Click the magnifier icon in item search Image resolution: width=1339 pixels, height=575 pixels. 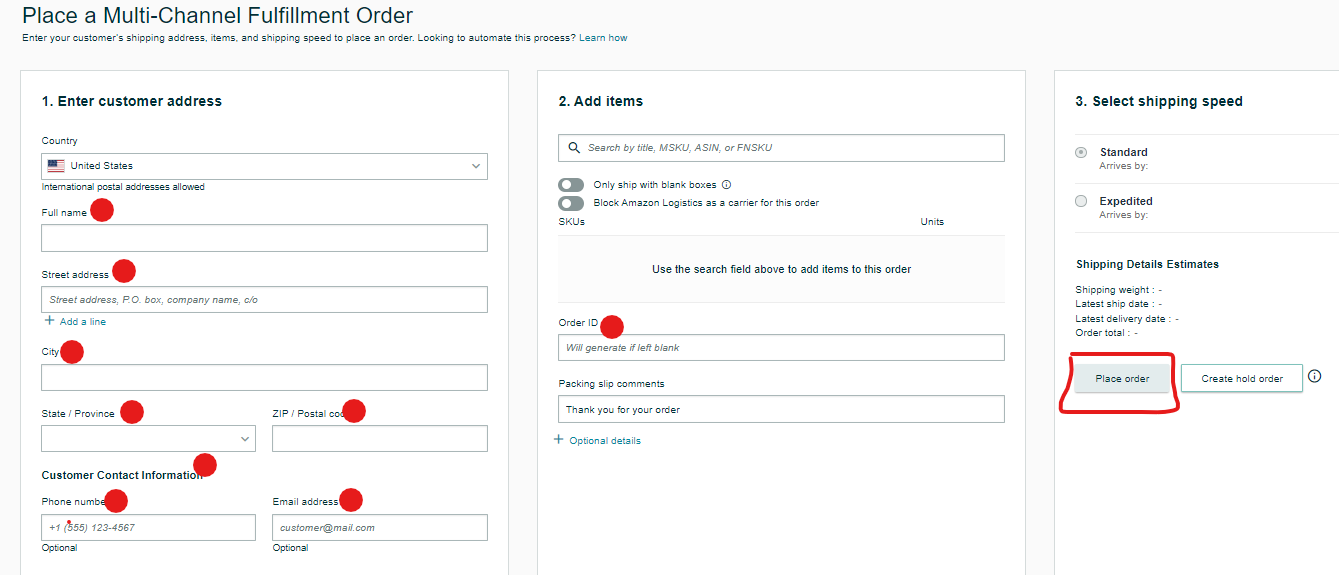(x=574, y=148)
